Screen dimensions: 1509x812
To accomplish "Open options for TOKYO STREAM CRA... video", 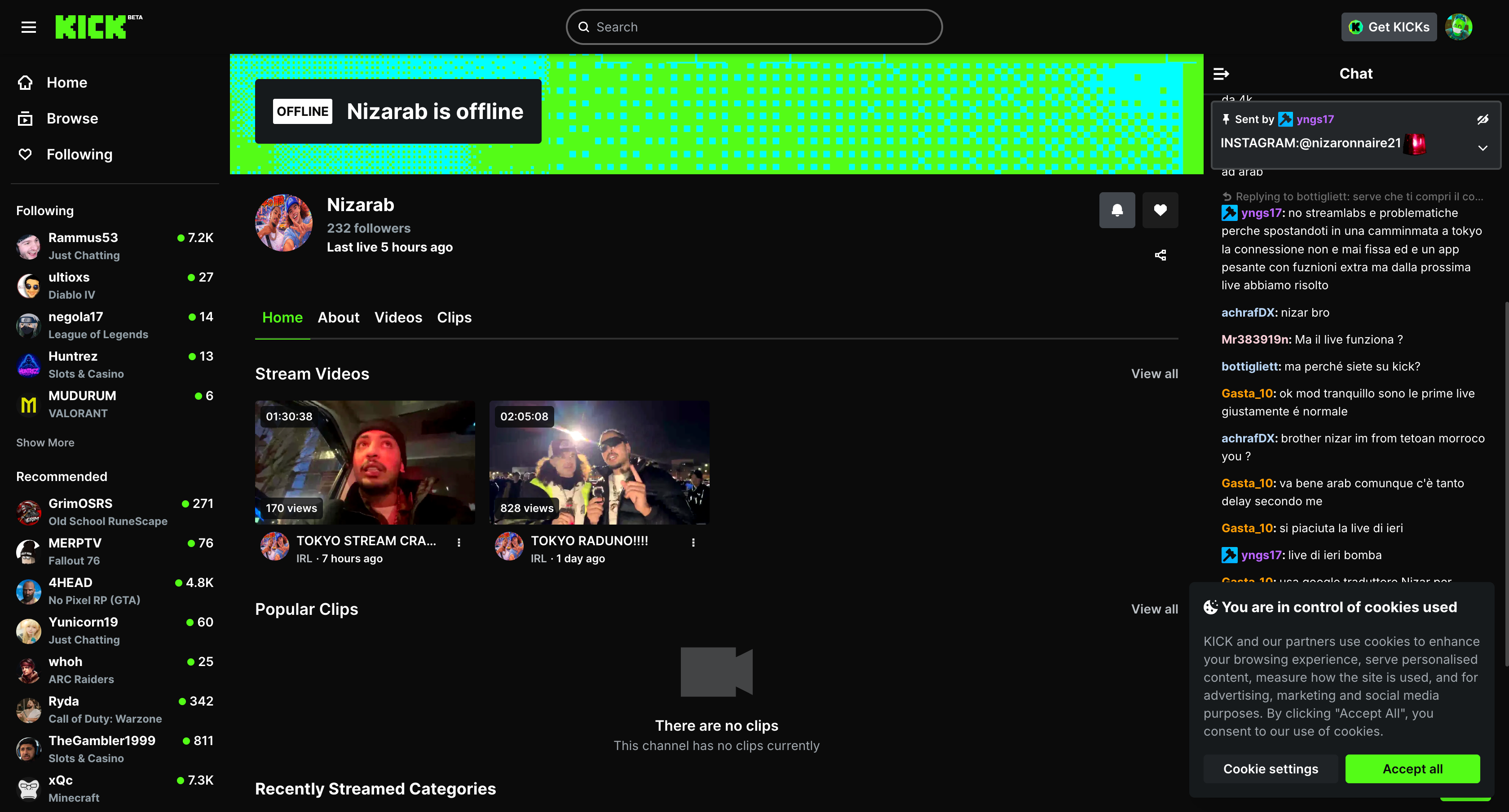I will (459, 543).
